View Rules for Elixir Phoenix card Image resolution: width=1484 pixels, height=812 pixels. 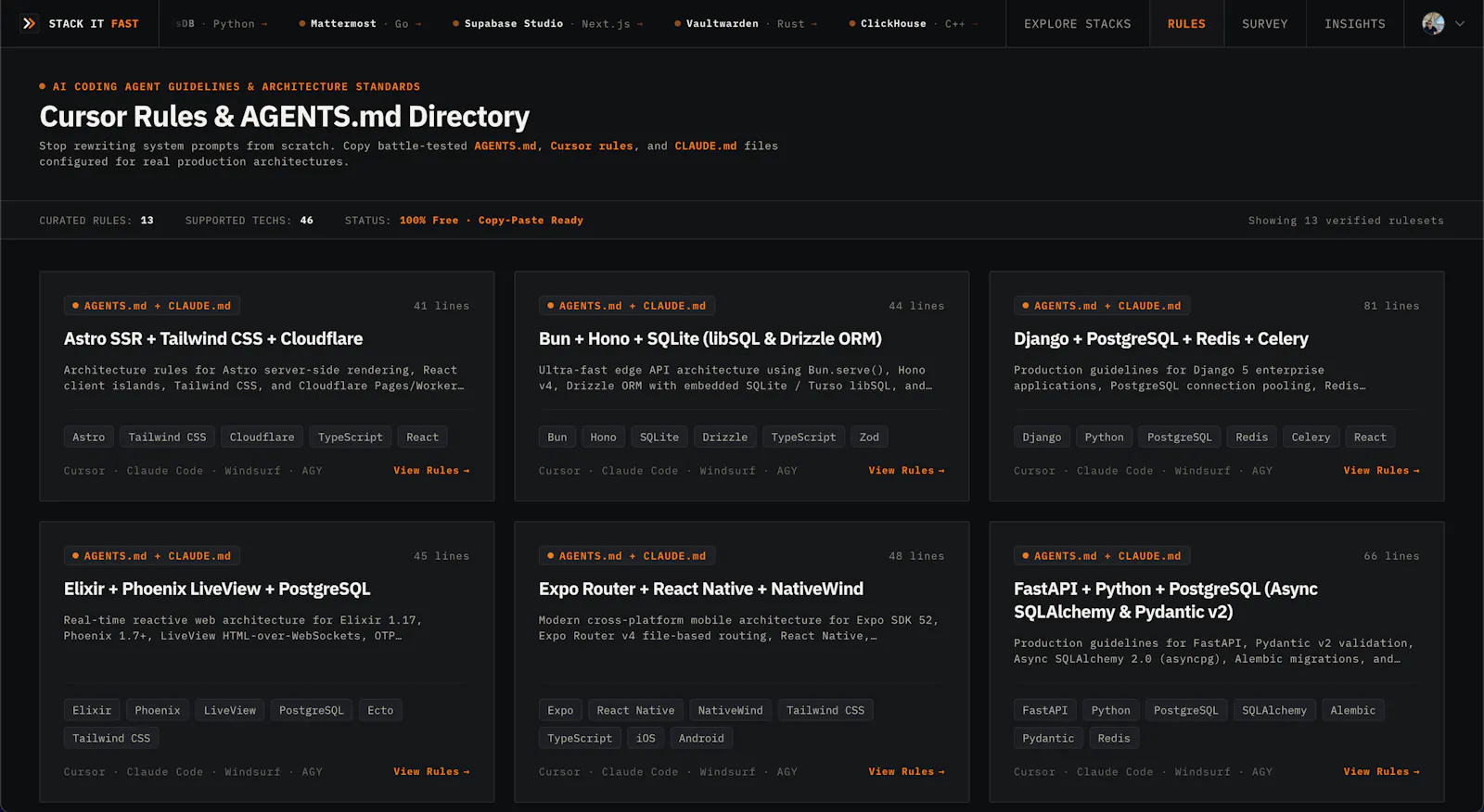pyautogui.click(x=431, y=772)
